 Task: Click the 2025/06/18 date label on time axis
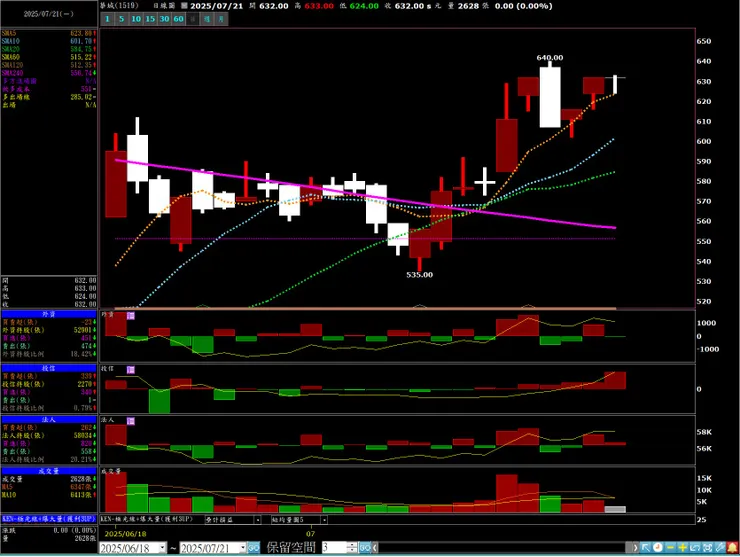pyautogui.click(x=126, y=534)
